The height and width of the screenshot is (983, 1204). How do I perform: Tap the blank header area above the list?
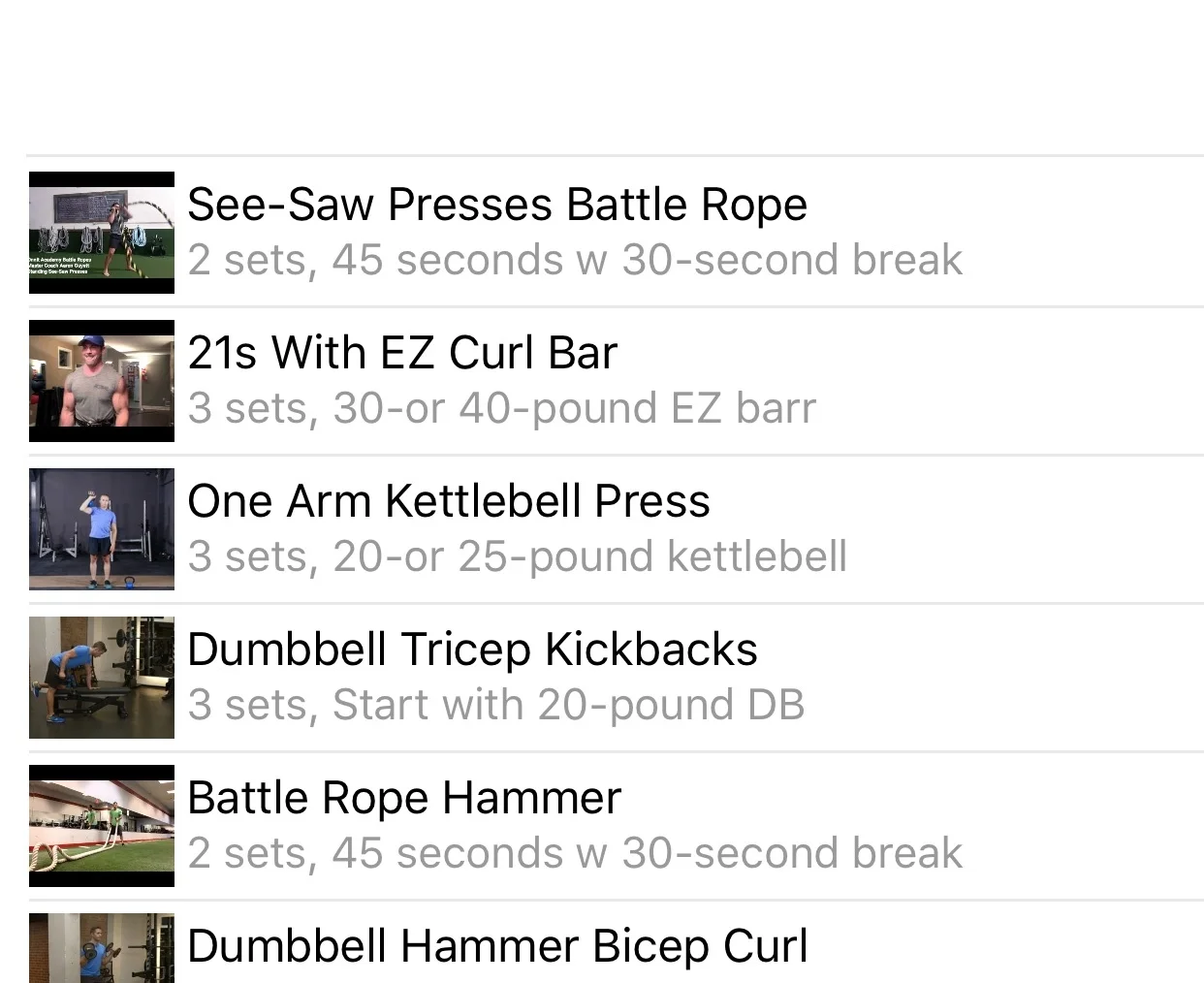[x=602, y=77]
